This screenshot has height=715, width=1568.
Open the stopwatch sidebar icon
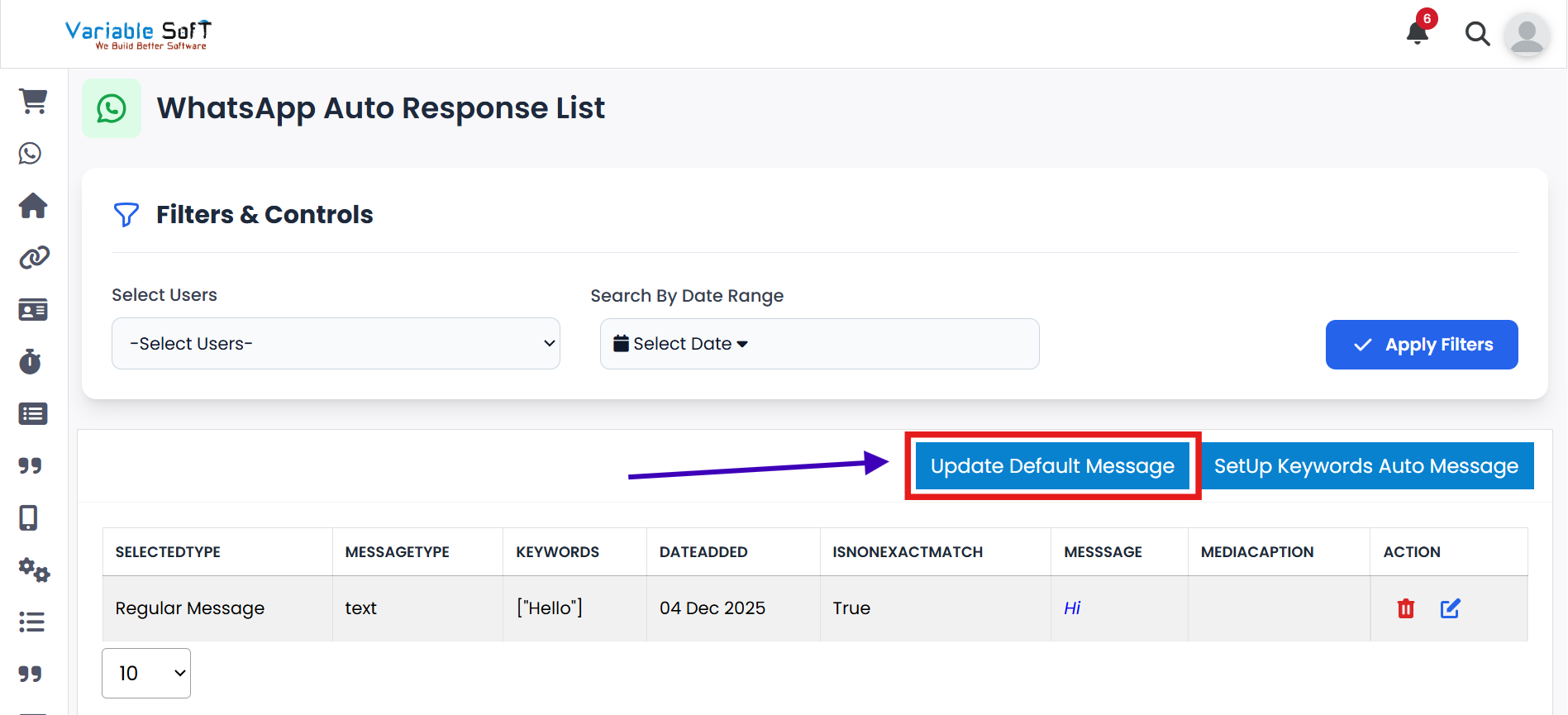tap(31, 362)
